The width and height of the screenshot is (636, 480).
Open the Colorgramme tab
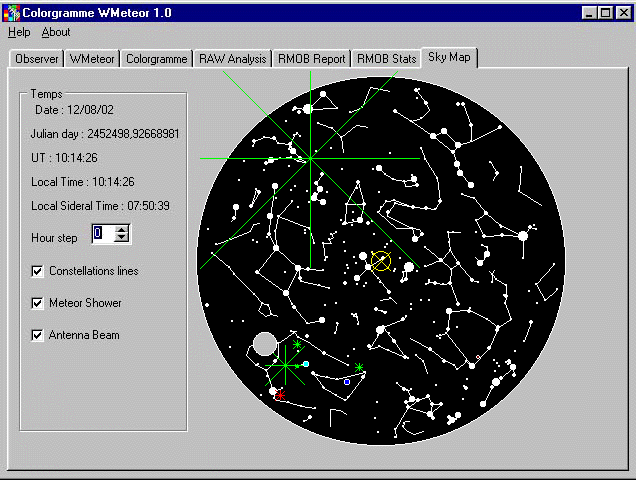click(x=157, y=59)
